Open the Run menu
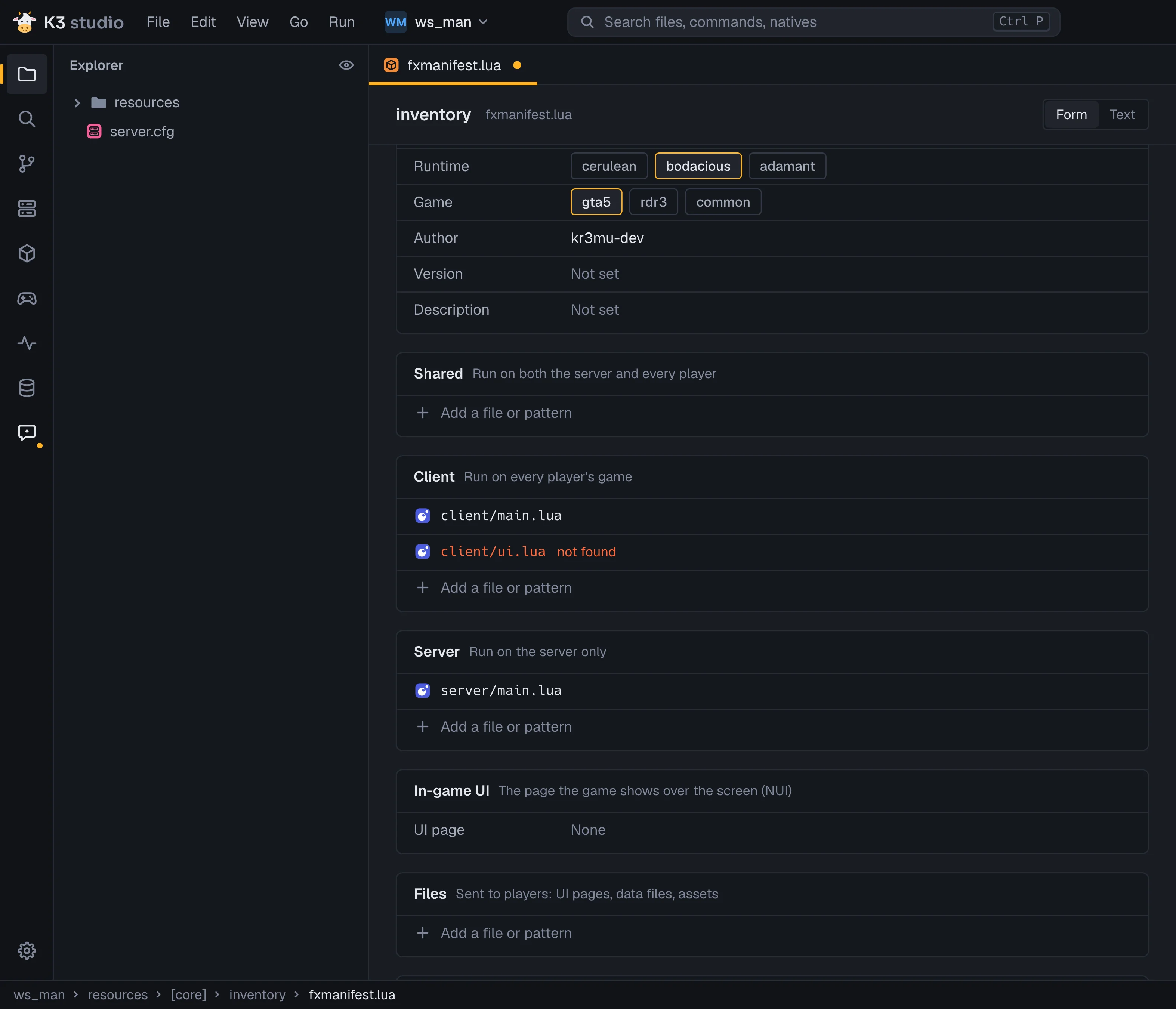The image size is (1176, 1009). coord(342,22)
